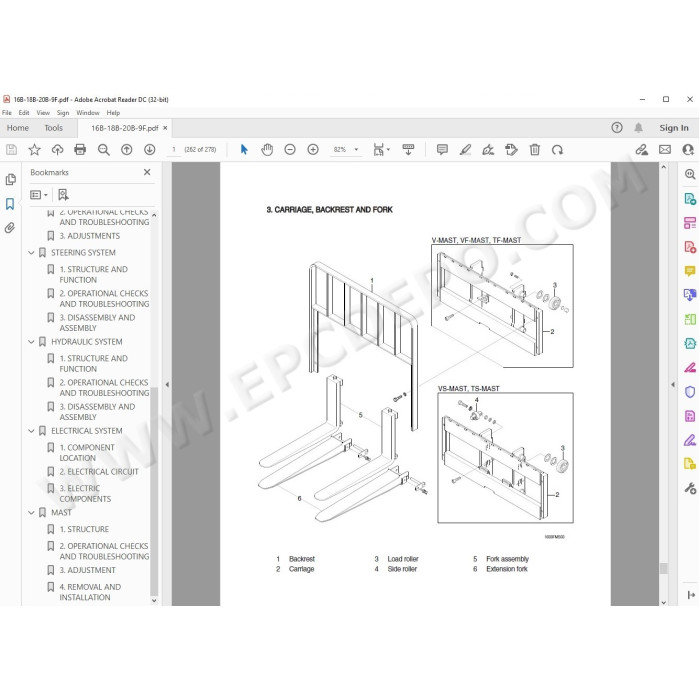Open the Window menu

[88, 113]
